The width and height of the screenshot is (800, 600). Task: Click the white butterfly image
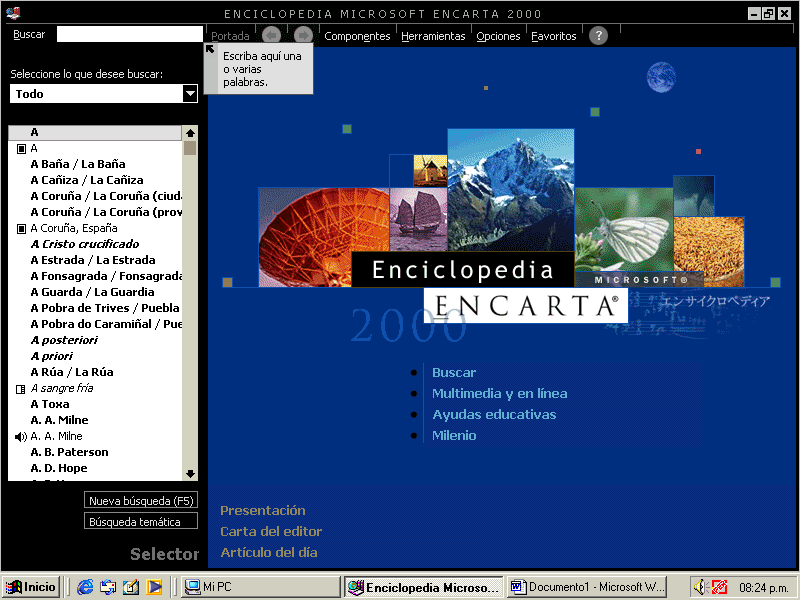[x=624, y=230]
